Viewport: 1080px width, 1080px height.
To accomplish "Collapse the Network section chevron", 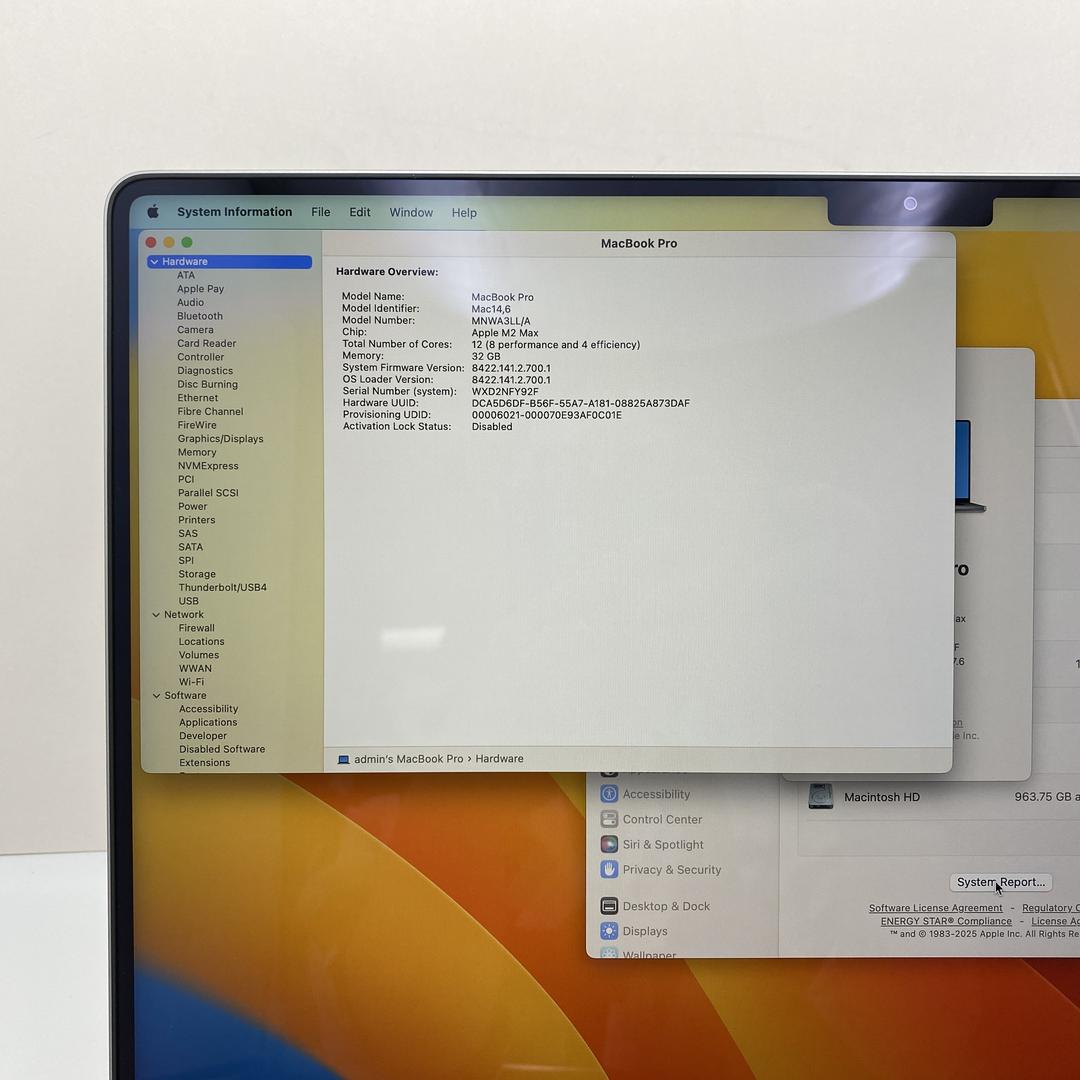I will coord(156,614).
